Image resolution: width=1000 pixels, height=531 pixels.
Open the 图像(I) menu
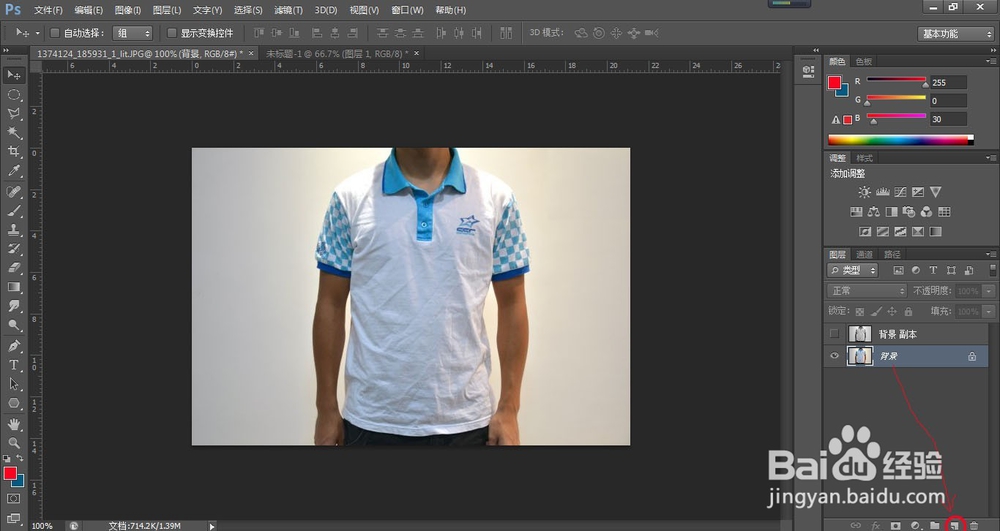[128, 10]
